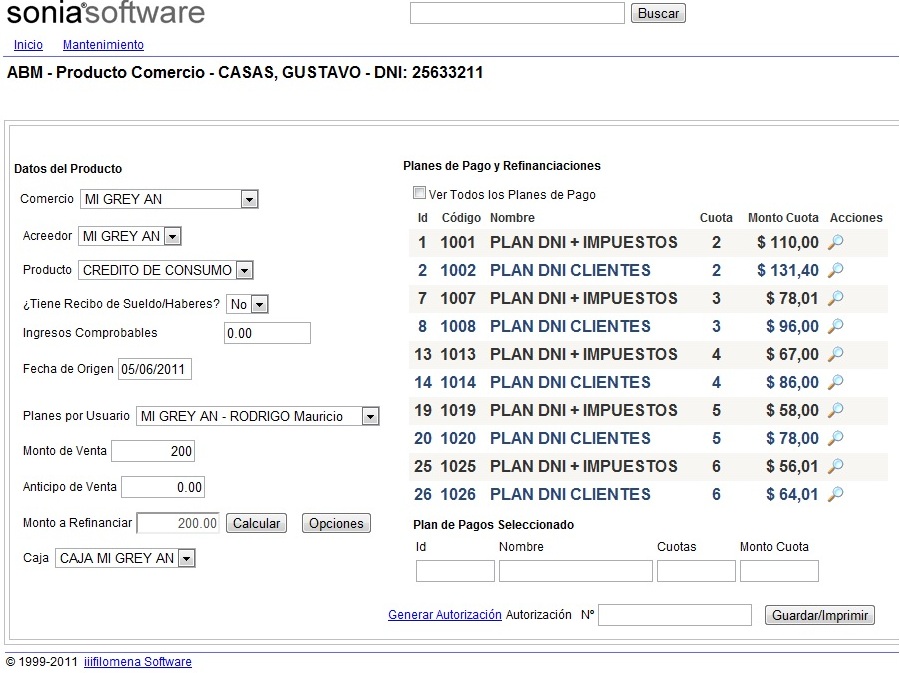Expand the Acreedor dropdown
The width and height of the screenshot is (900, 673).
(x=172, y=236)
